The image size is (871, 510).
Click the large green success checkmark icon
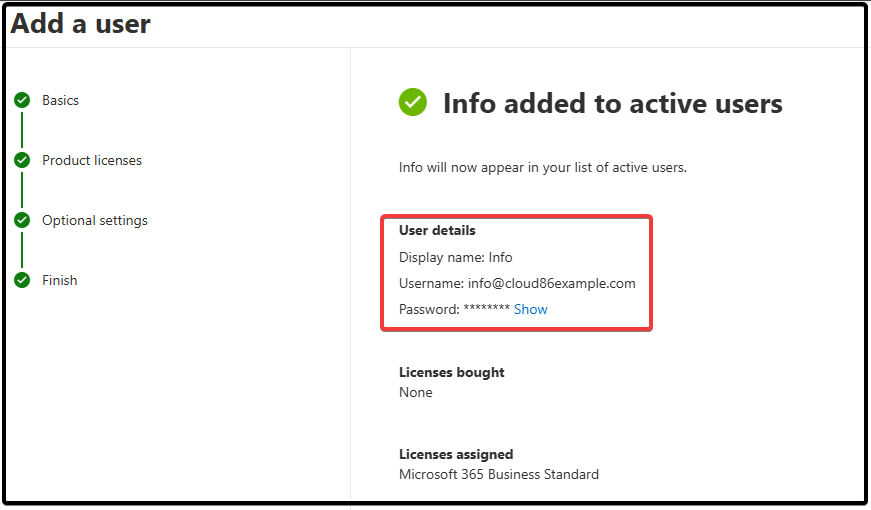pos(413,102)
